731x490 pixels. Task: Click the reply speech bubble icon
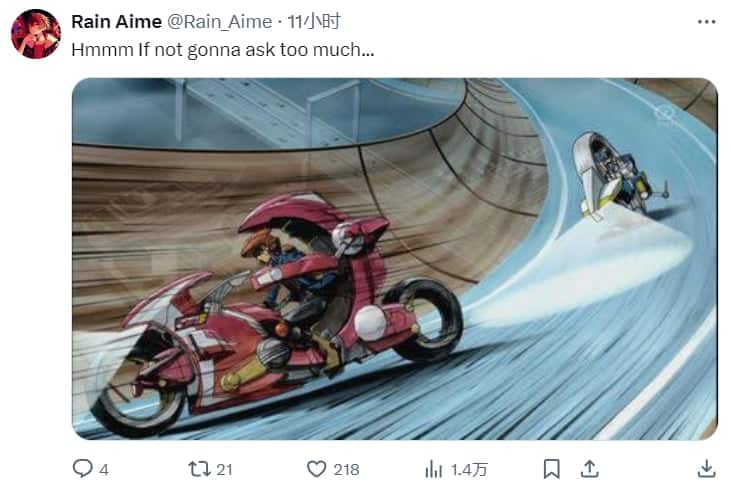pos(83,469)
